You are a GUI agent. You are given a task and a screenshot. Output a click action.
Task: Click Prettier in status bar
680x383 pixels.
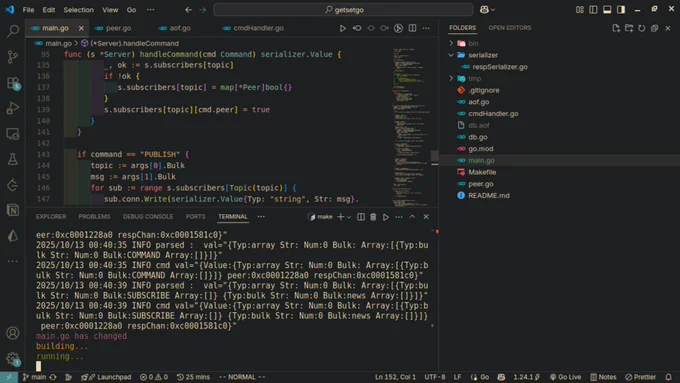tap(641, 377)
